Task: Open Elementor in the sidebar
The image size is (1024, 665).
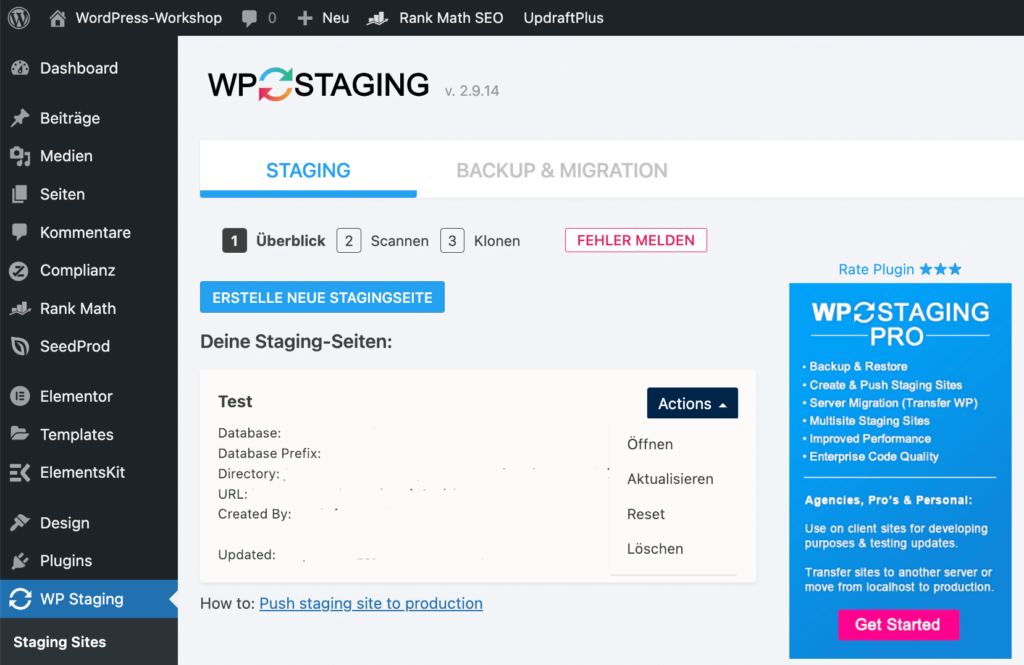Action: [x=76, y=397]
